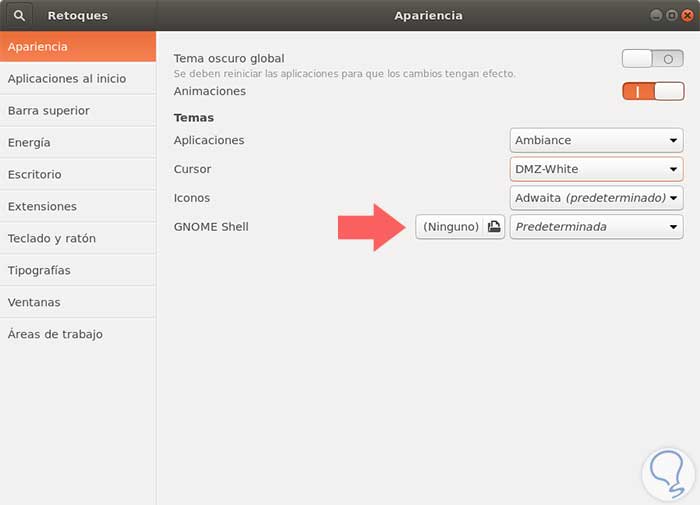
Task: Disable the Animaciones switch
Action: tap(652, 91)
